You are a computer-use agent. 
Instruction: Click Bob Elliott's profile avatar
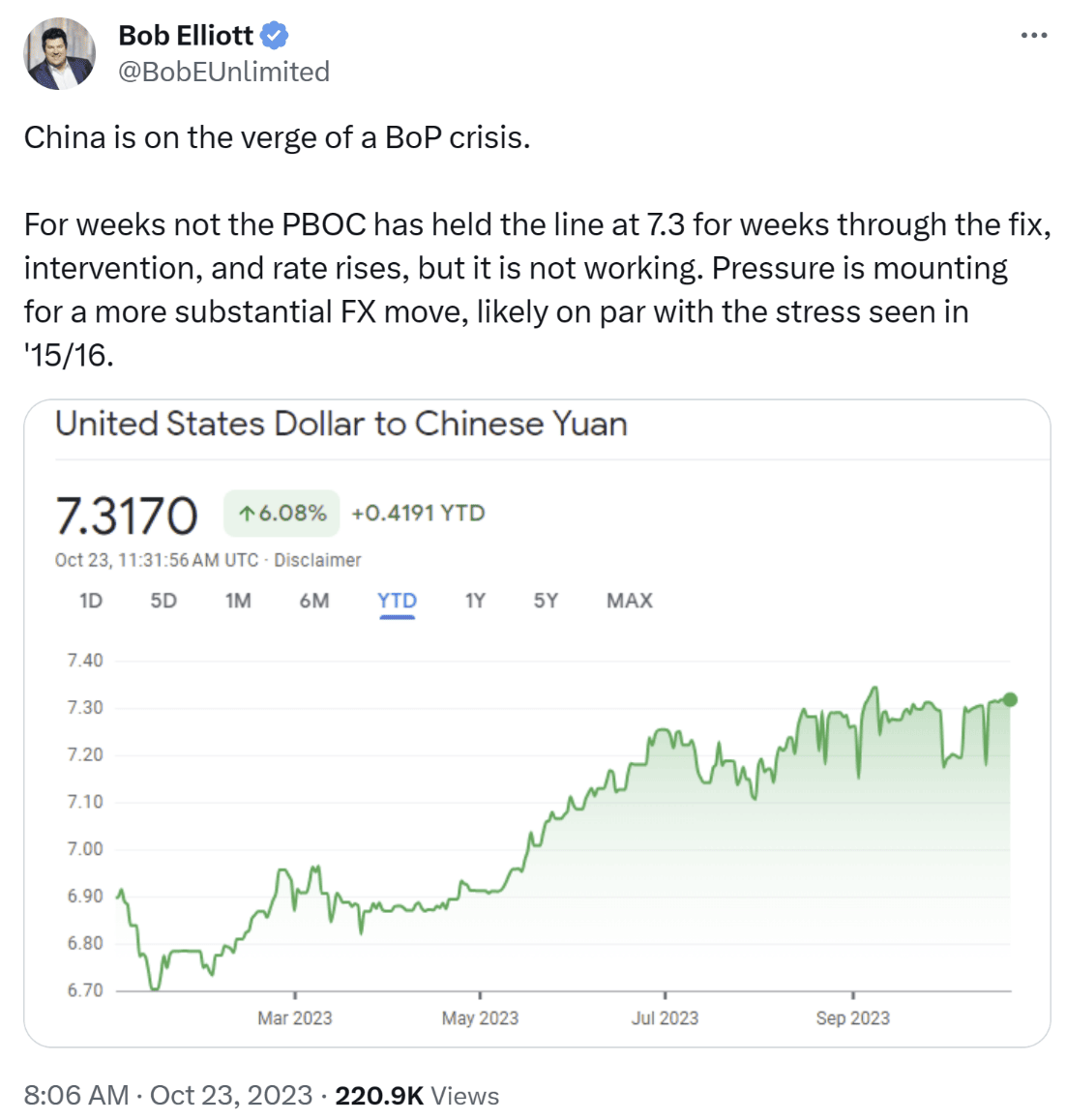[60, 54]
